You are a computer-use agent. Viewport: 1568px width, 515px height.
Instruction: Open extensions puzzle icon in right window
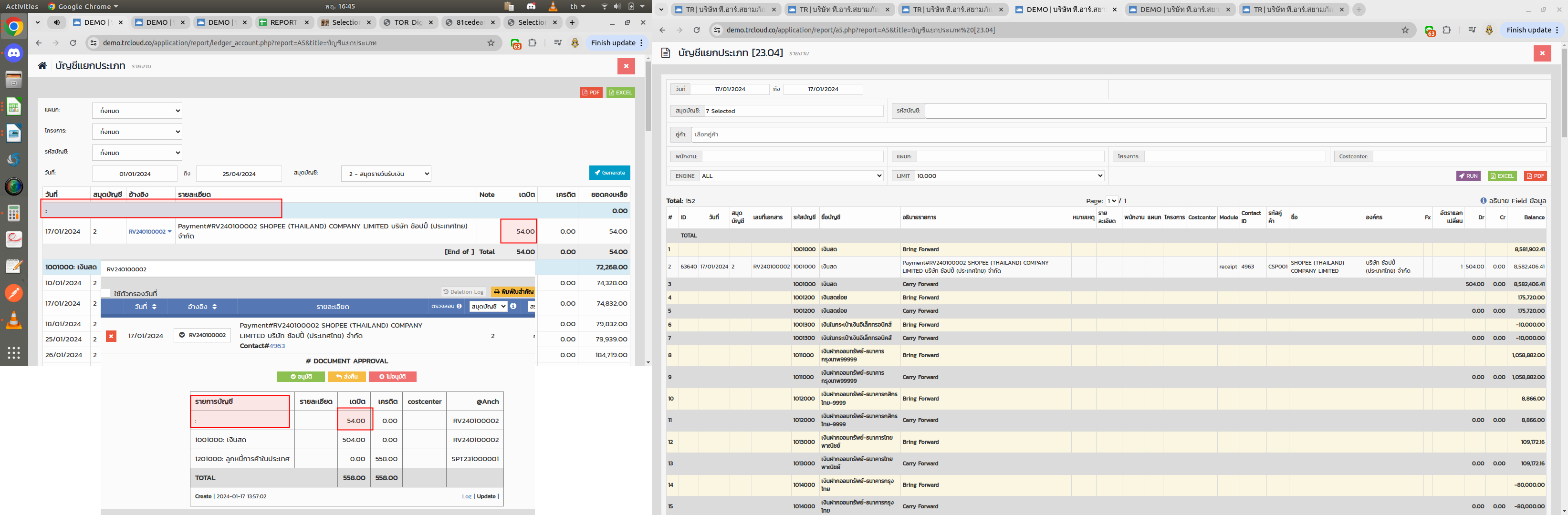pos(1447,30)
